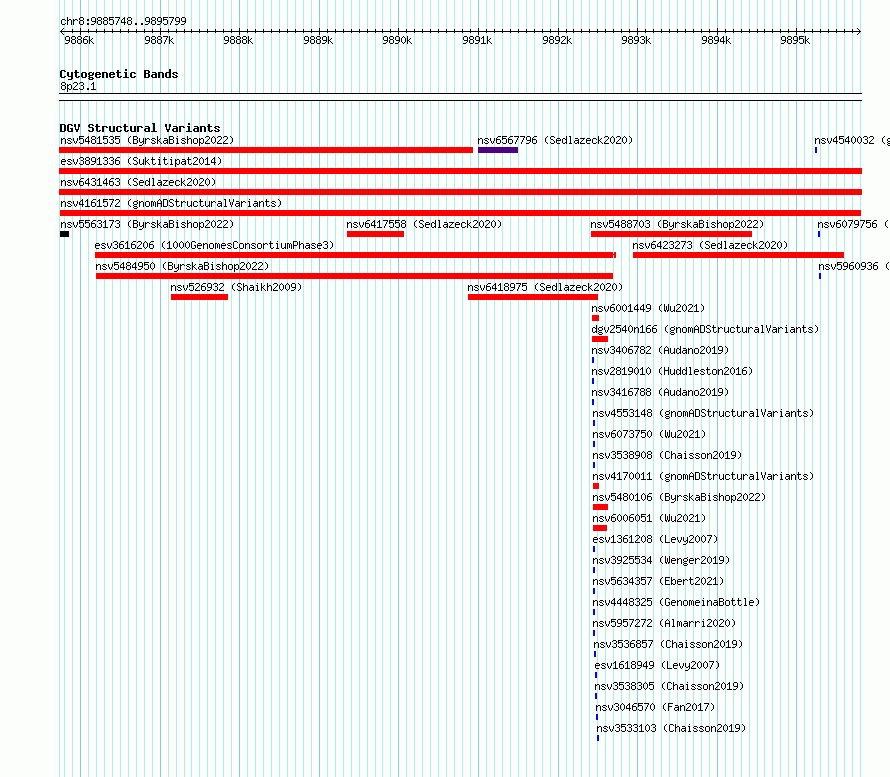The image size is (890, 777).
Task: Click the black nsv5563173 variant bar
Action: 65,234
